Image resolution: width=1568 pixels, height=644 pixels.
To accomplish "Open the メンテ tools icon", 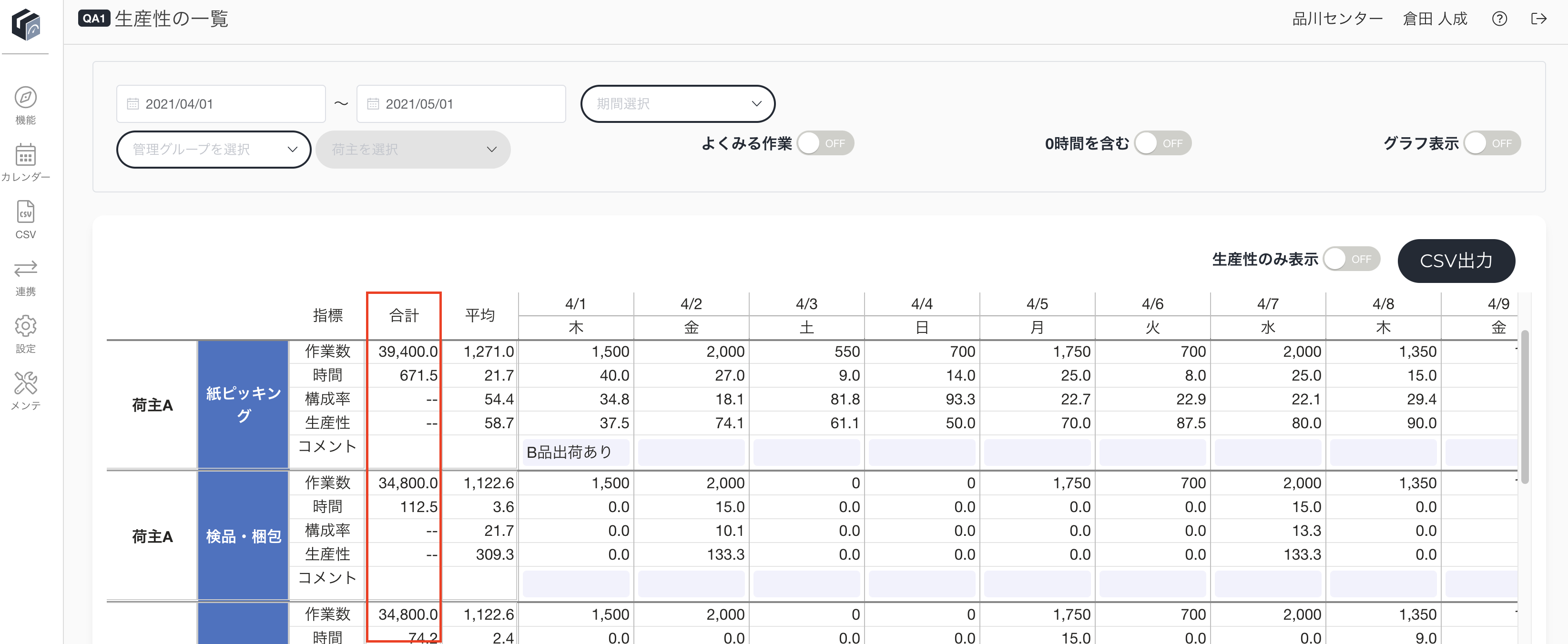I will pos(26,383).
